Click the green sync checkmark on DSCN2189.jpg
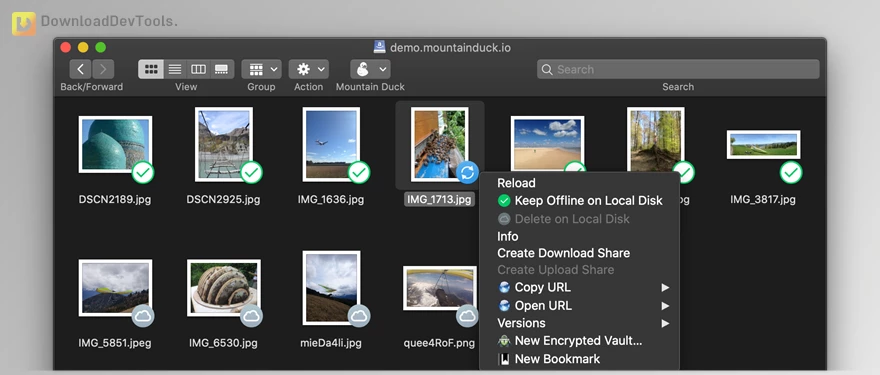 pos(143,172)
